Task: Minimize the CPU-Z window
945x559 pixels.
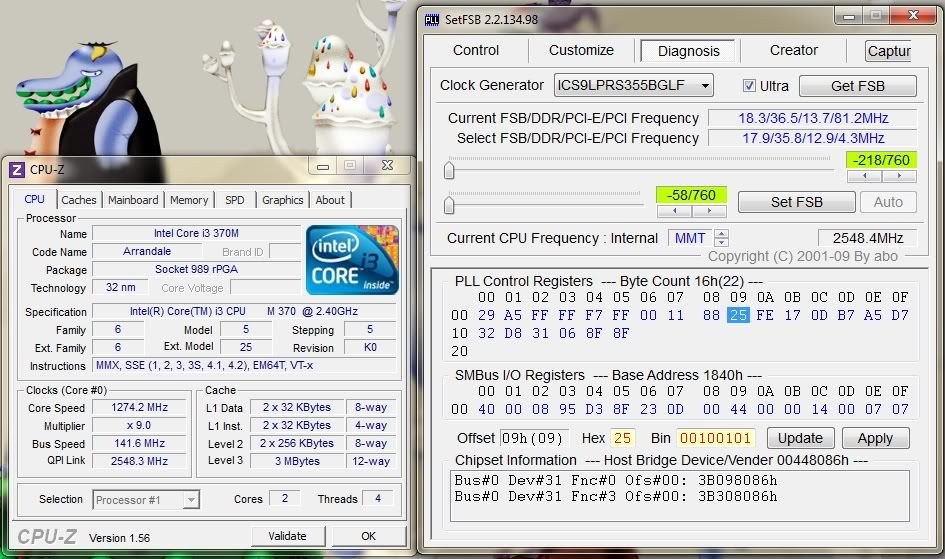Action: (323, 166)
